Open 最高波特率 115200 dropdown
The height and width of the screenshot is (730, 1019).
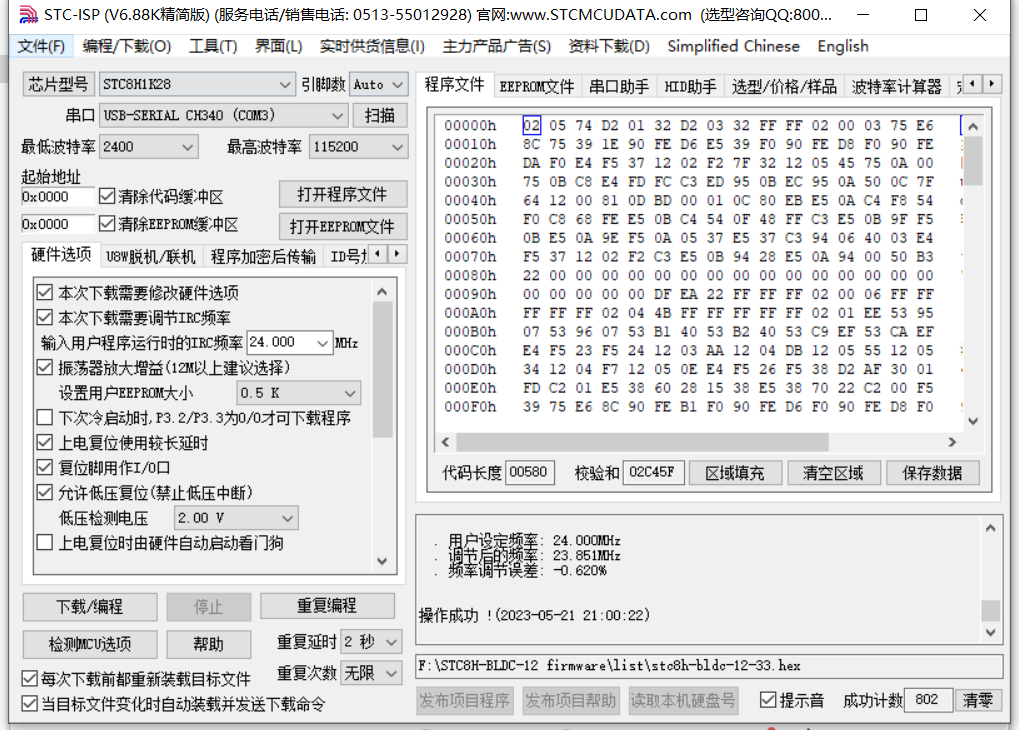click(x=359, y=147)
